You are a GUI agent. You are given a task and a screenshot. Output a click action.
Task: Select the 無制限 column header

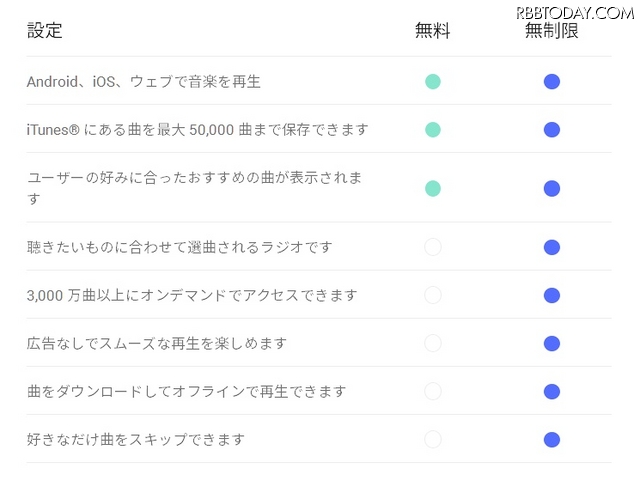pyautogui.click(x=551, y=31)
